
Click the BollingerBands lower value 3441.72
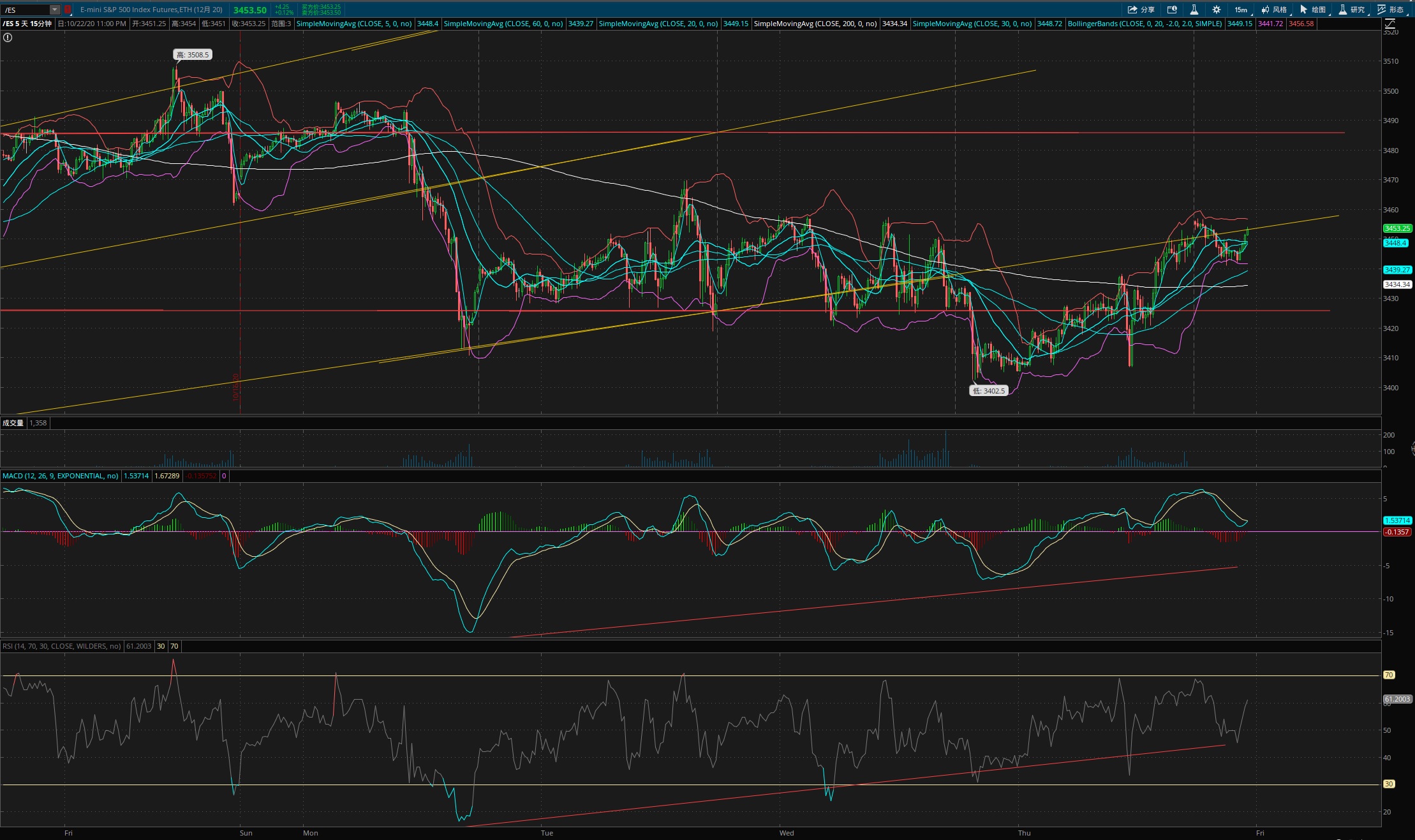tap(1270, 24)
